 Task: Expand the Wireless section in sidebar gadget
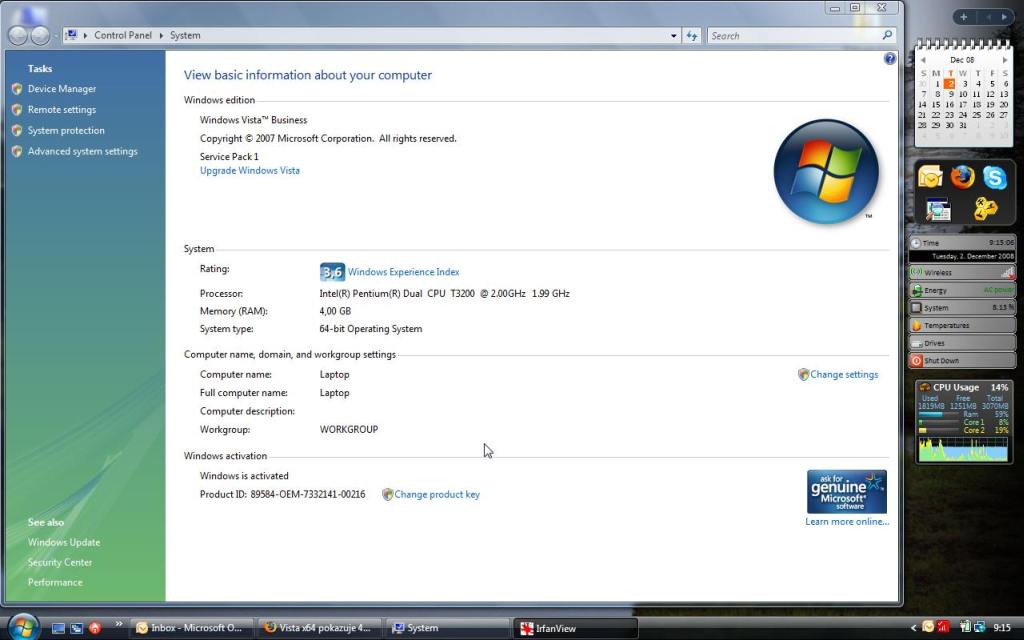click(x=961, y=272)
